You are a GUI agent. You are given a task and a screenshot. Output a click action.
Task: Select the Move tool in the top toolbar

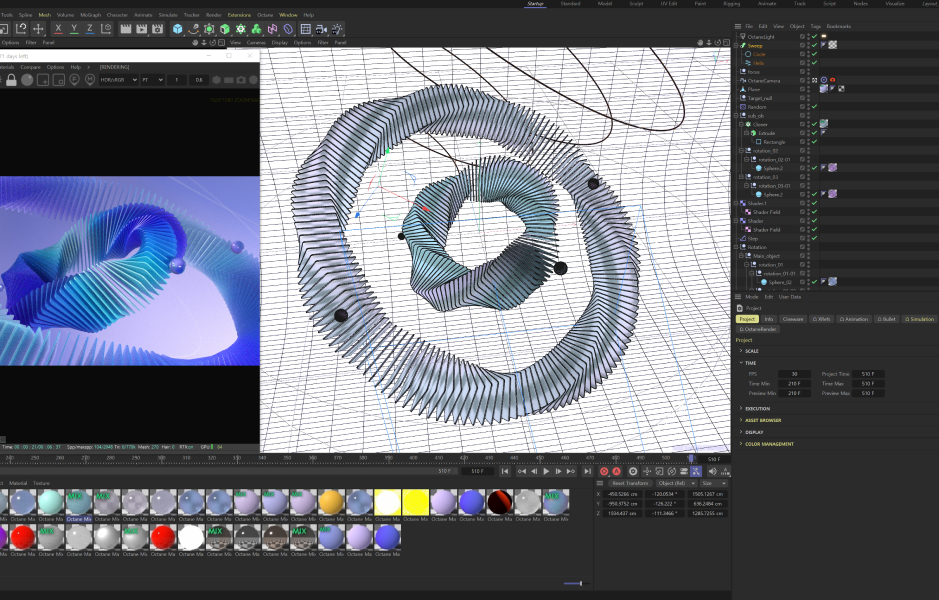pyautogui.click(x=38, y=29)
